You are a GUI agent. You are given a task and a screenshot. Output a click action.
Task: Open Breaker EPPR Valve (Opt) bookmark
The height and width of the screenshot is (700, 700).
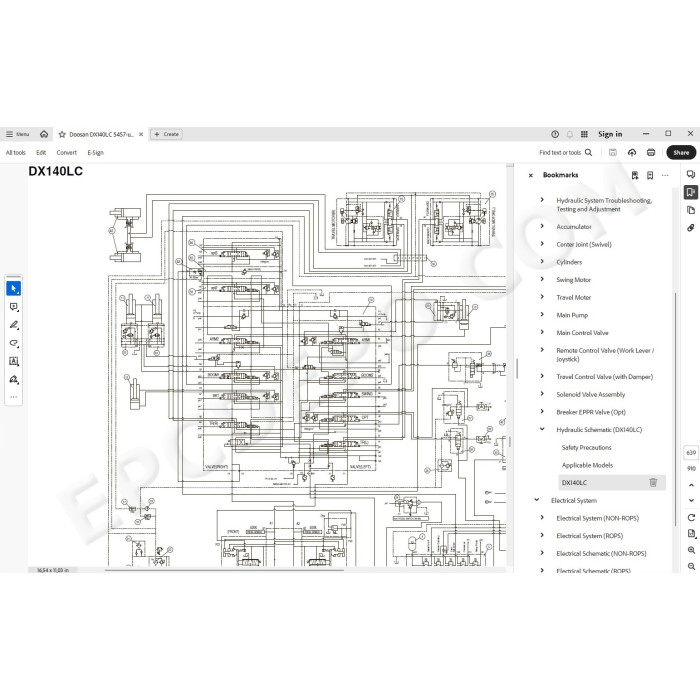click(591, 412)
